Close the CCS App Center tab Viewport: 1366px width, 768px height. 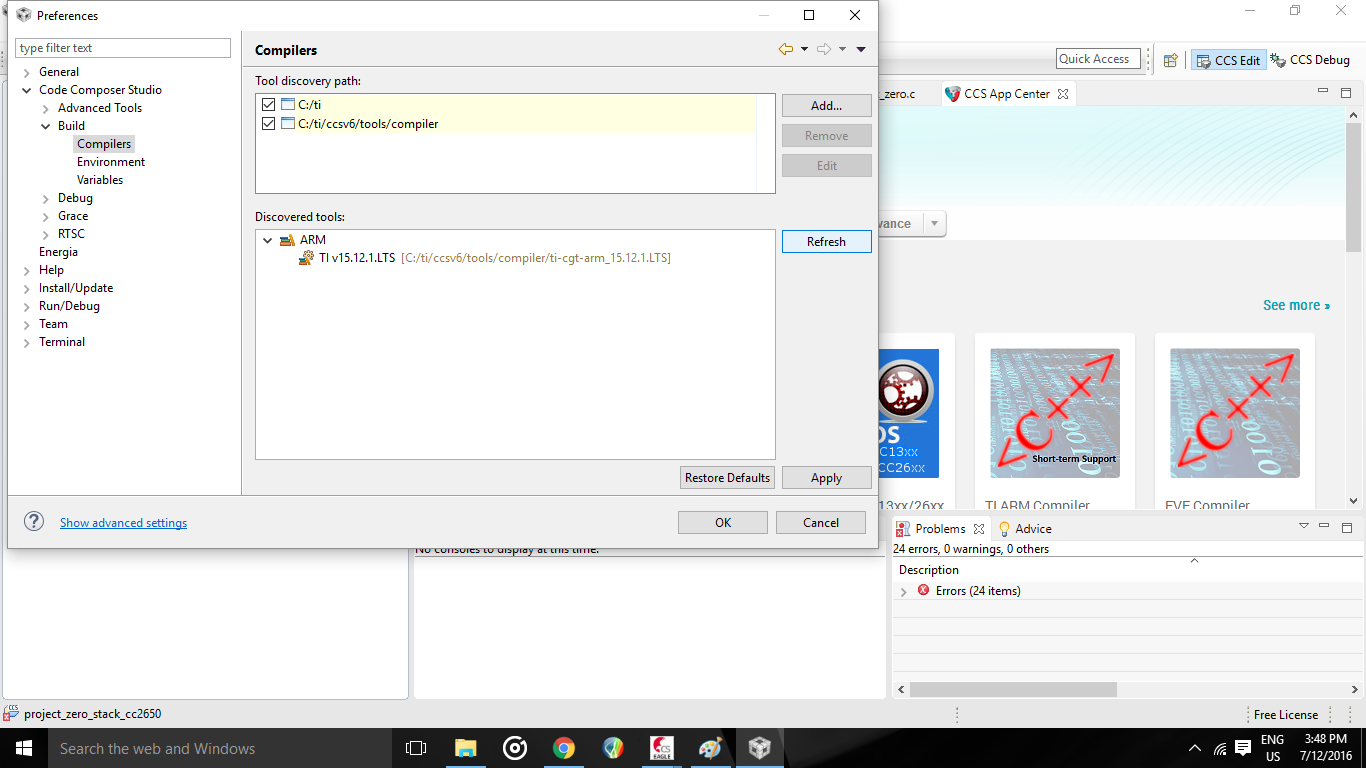point(1063,94)
